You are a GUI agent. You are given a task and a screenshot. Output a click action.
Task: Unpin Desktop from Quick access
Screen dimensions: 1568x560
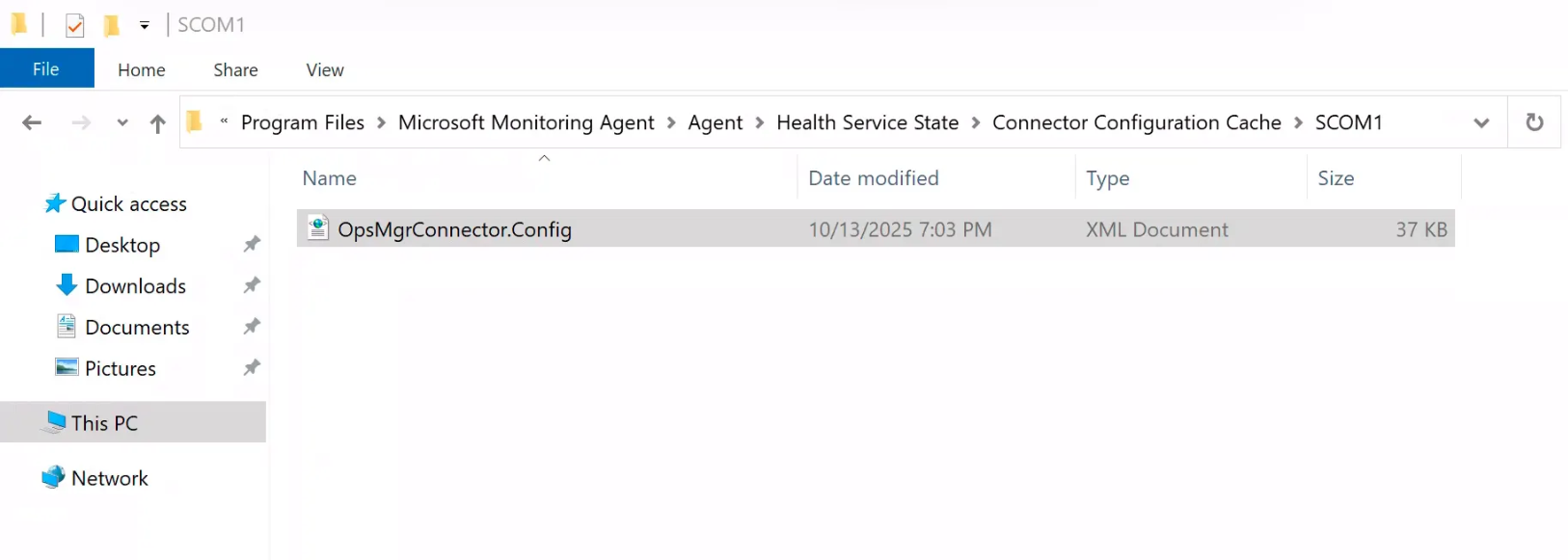coord(252,245)
